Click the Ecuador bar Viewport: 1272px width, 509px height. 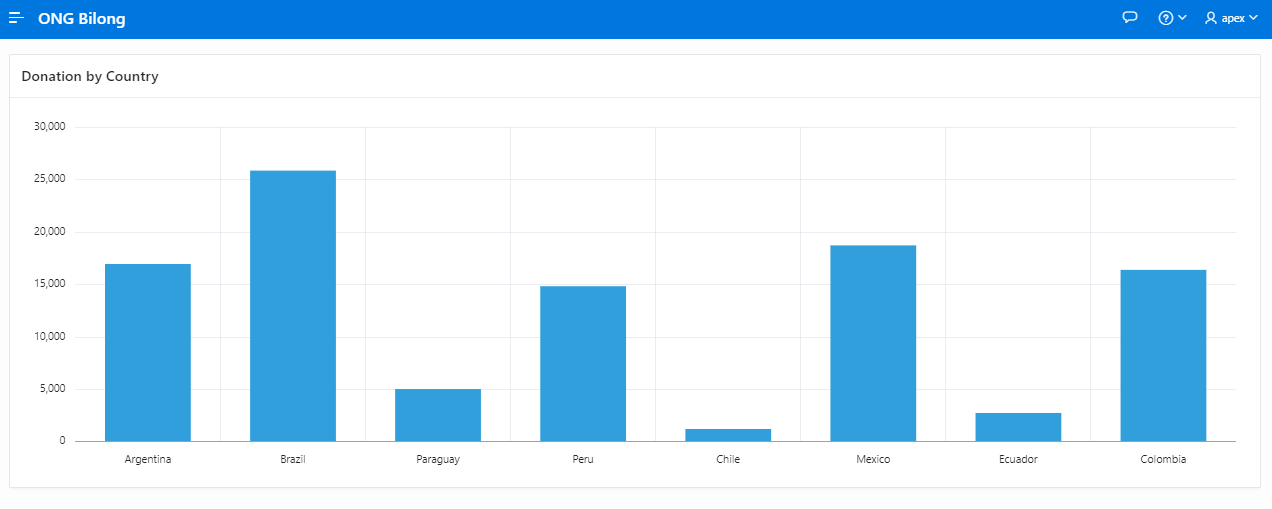1018,427
